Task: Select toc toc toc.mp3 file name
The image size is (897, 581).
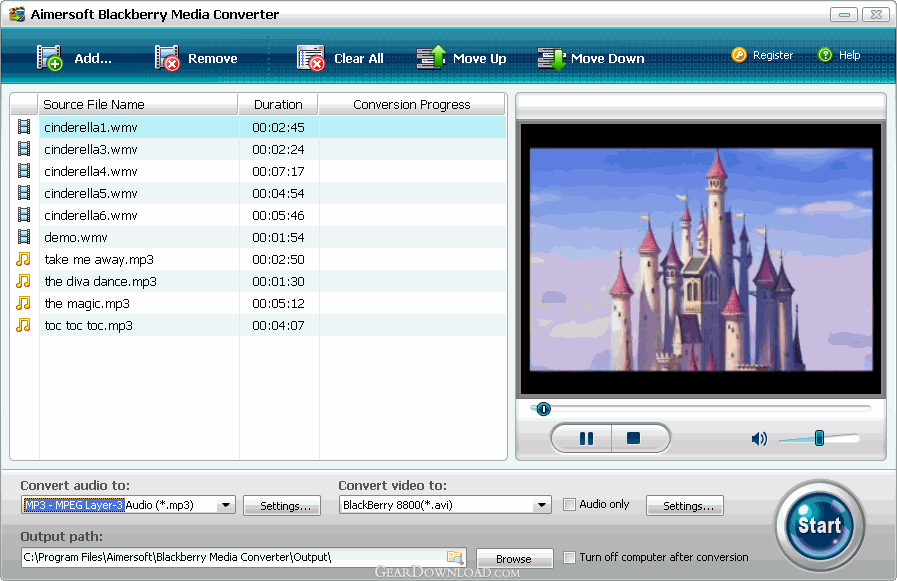Action: pyautogui.click(x=89, y=325)
